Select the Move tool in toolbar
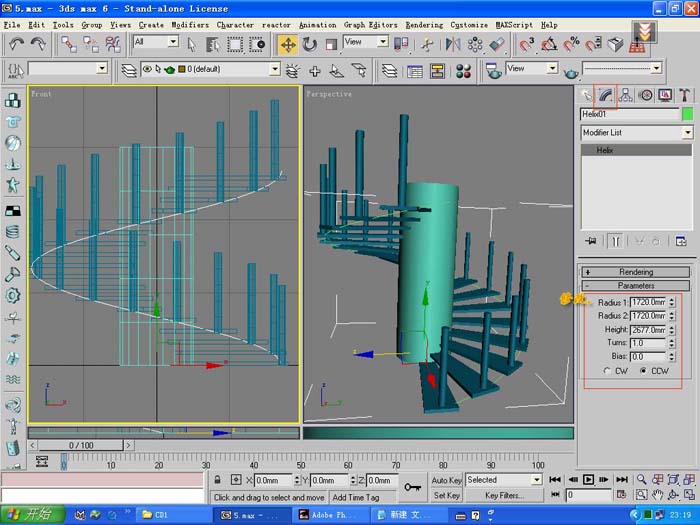 (x=288, y=44)
